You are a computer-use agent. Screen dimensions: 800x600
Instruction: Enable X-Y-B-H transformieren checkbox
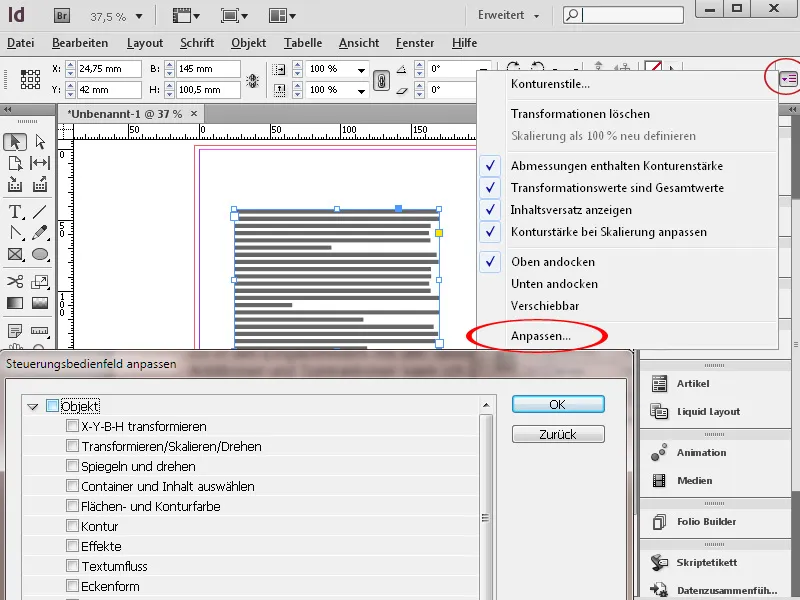tap(72, 426)
